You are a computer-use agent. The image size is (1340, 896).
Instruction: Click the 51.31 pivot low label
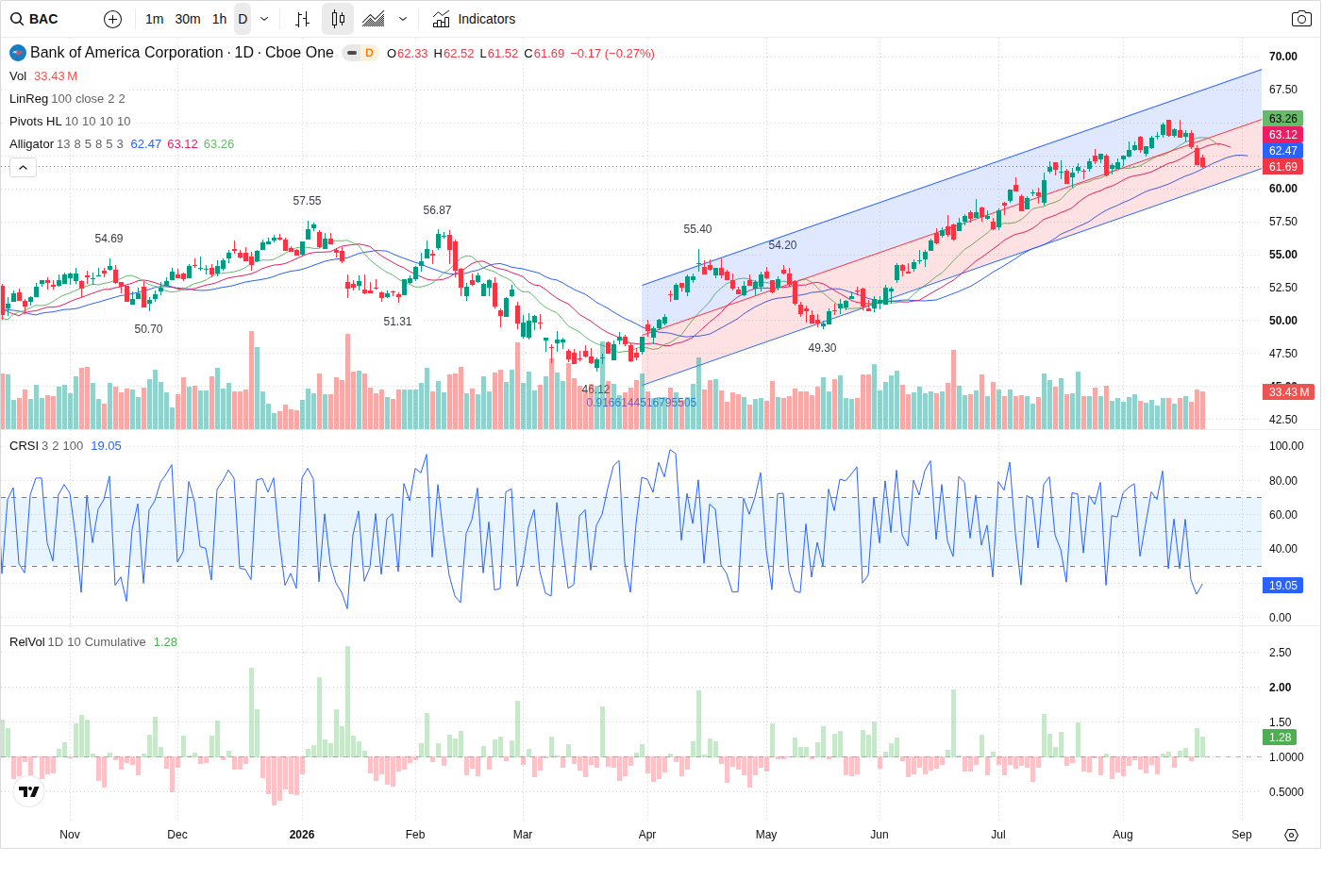(397, 322)
